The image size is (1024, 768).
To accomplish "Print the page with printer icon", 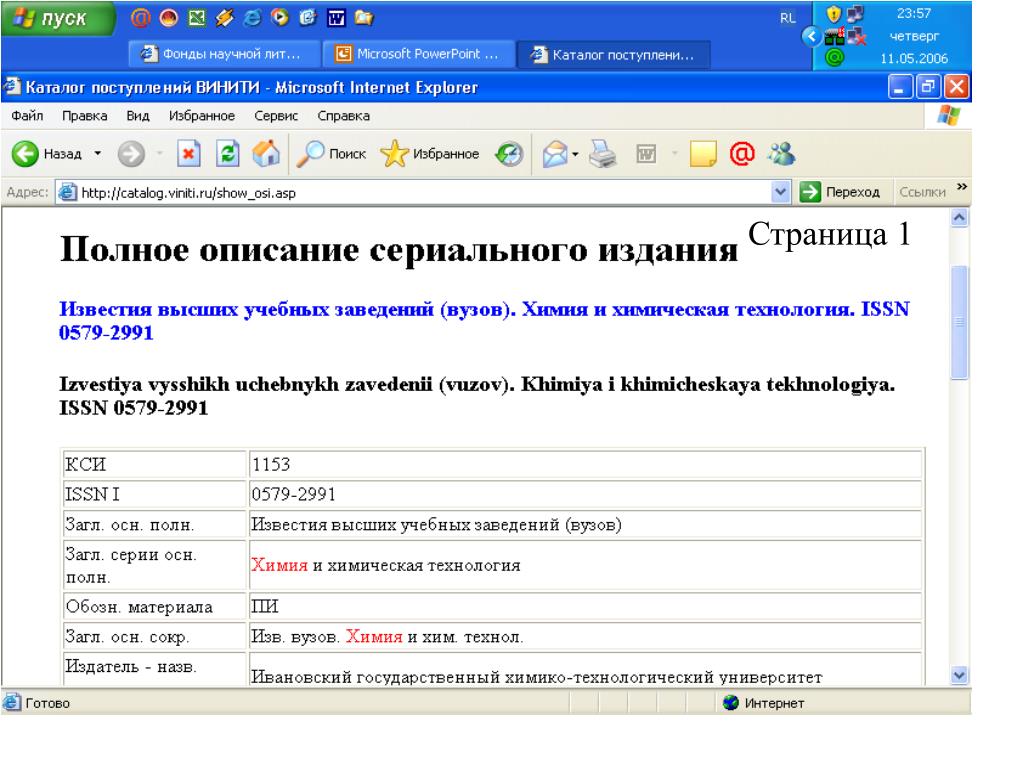I will pos(602,154).
